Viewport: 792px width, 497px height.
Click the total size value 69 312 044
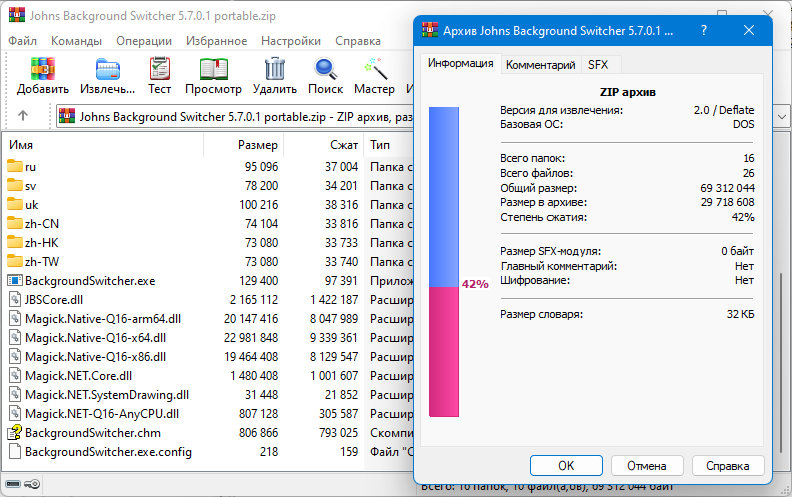point(727,188)
